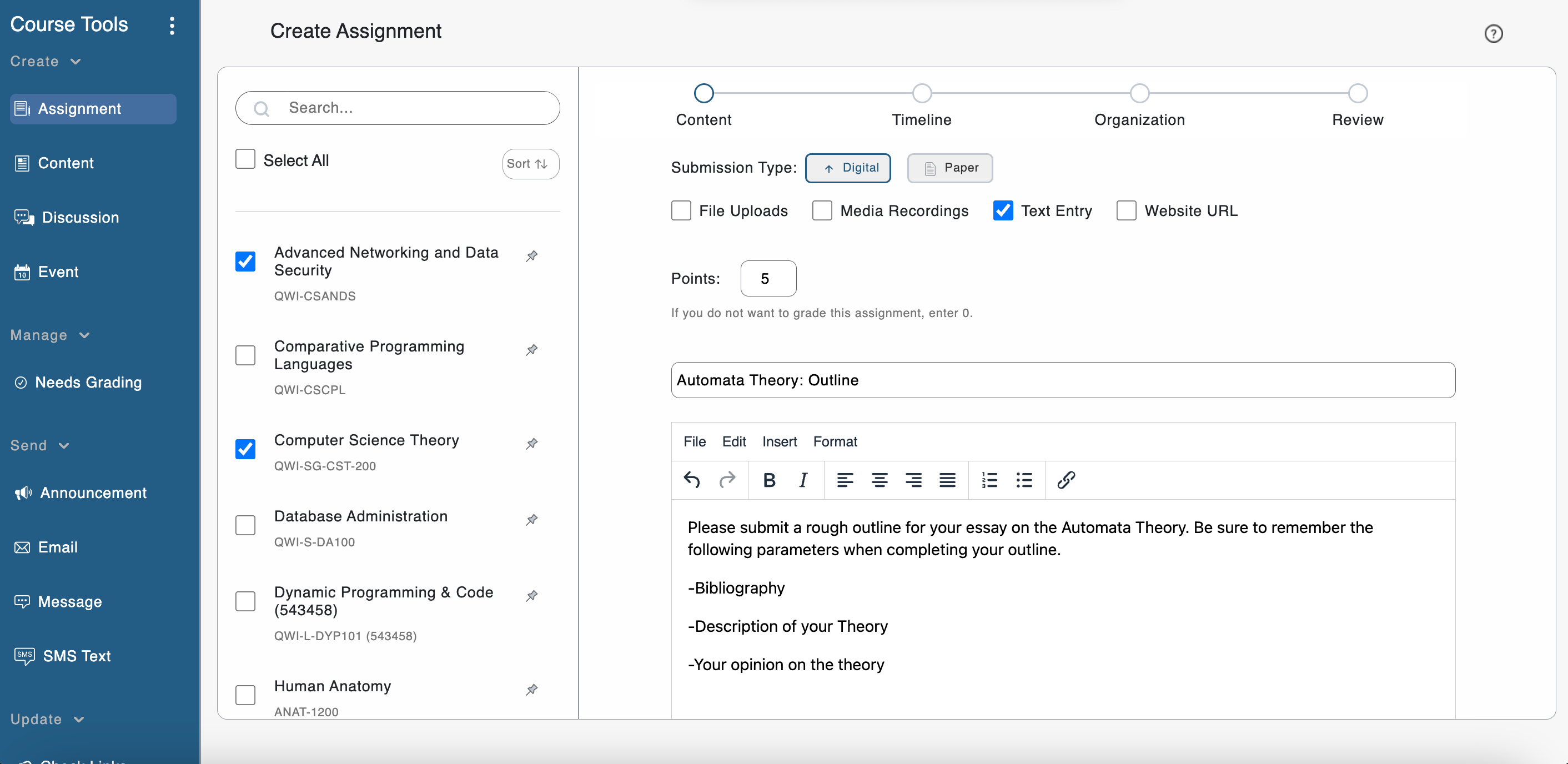Open the Insert menu in editor
The width and height of the screenshot is (1568, 764).
pos(779,441)
